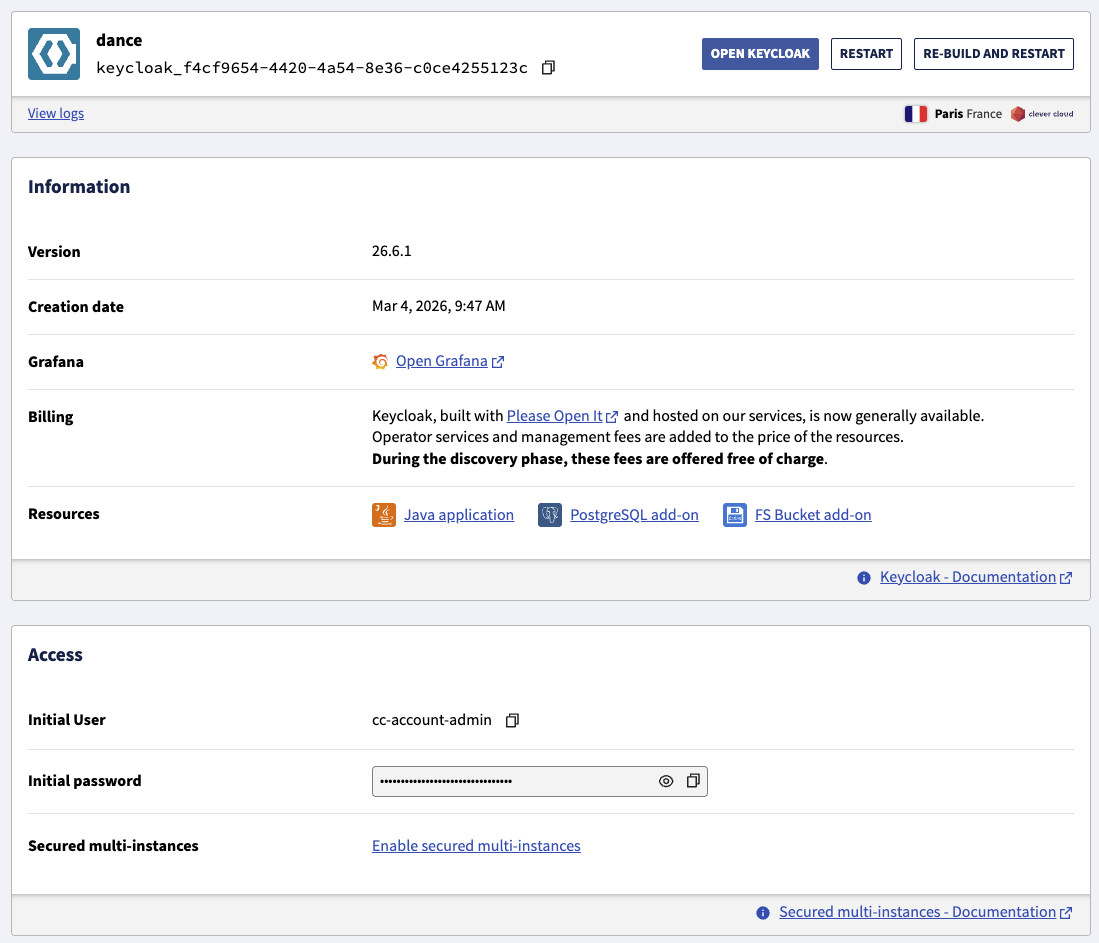Click the Clever Cloud logo
Screen dimensions: 1099x943
1042,114
